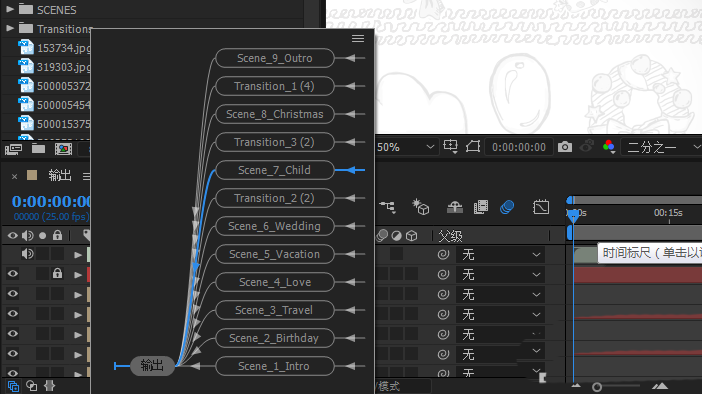Close the 输出 timeline tab
Screen dimensions: 702x394
click(14, 176)
